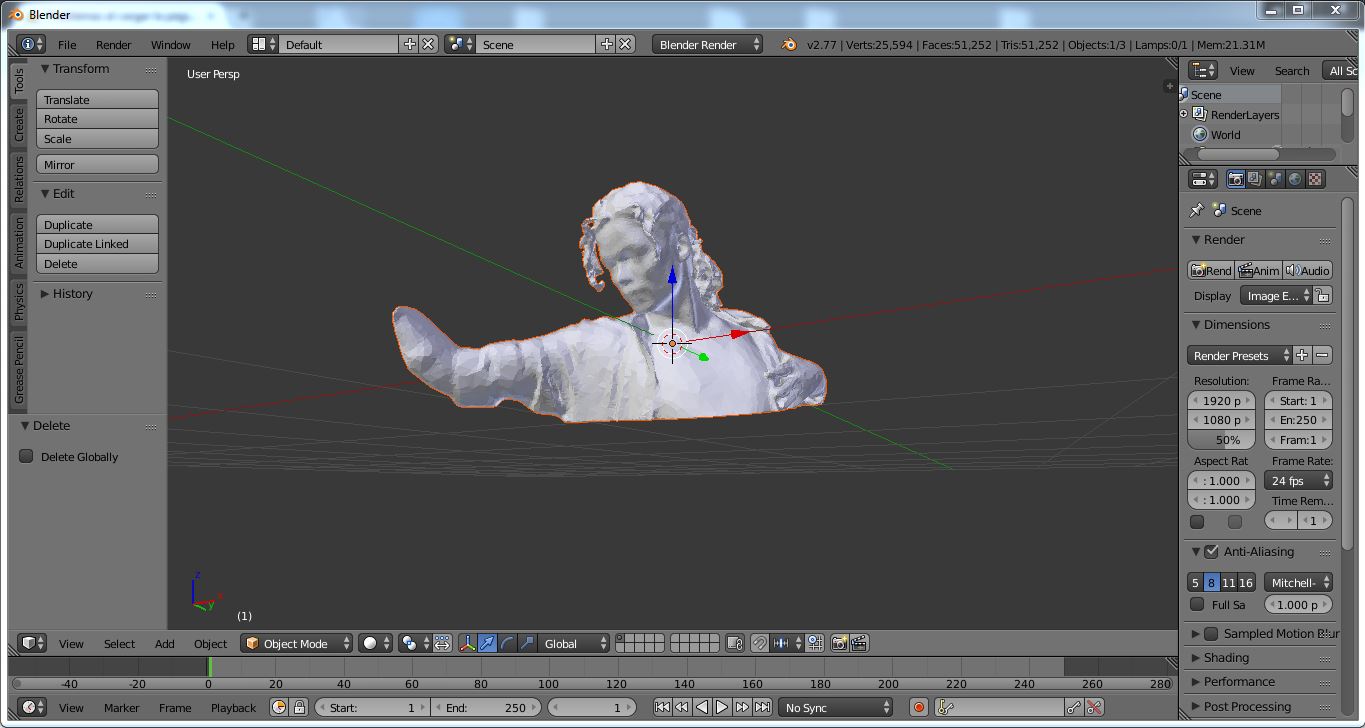Viewport: 1365px width, 728px height.
Task: Click the timeline record keyframe button
Action: [918, 707]
